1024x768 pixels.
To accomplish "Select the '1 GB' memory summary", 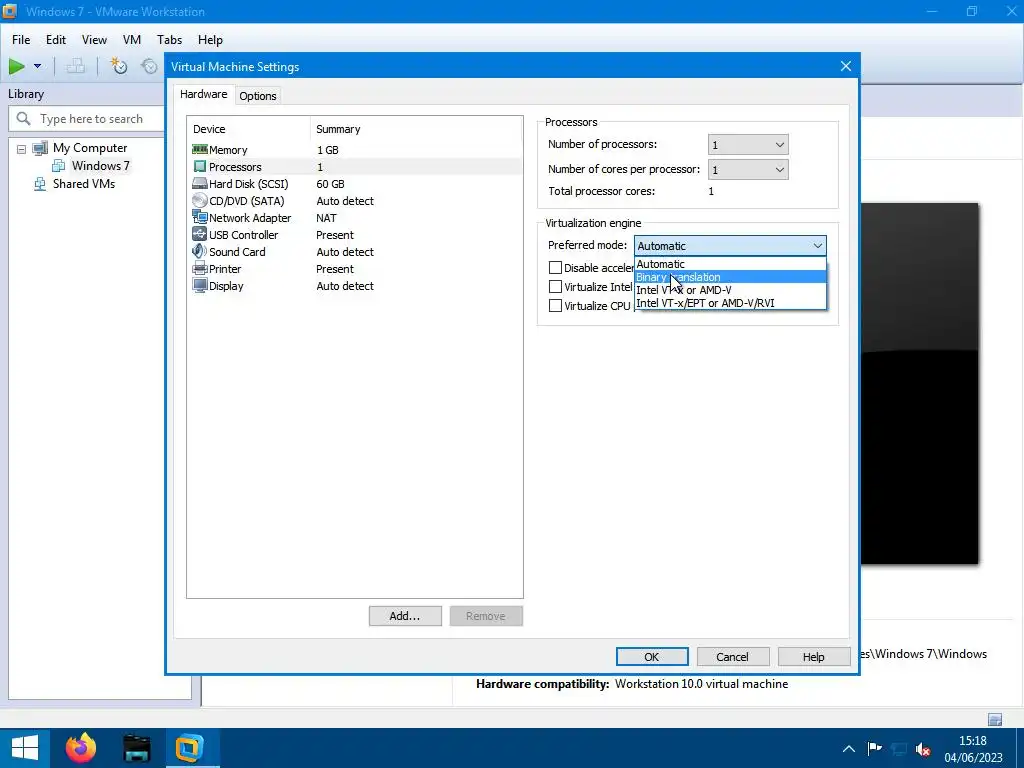I will point(328,150).
